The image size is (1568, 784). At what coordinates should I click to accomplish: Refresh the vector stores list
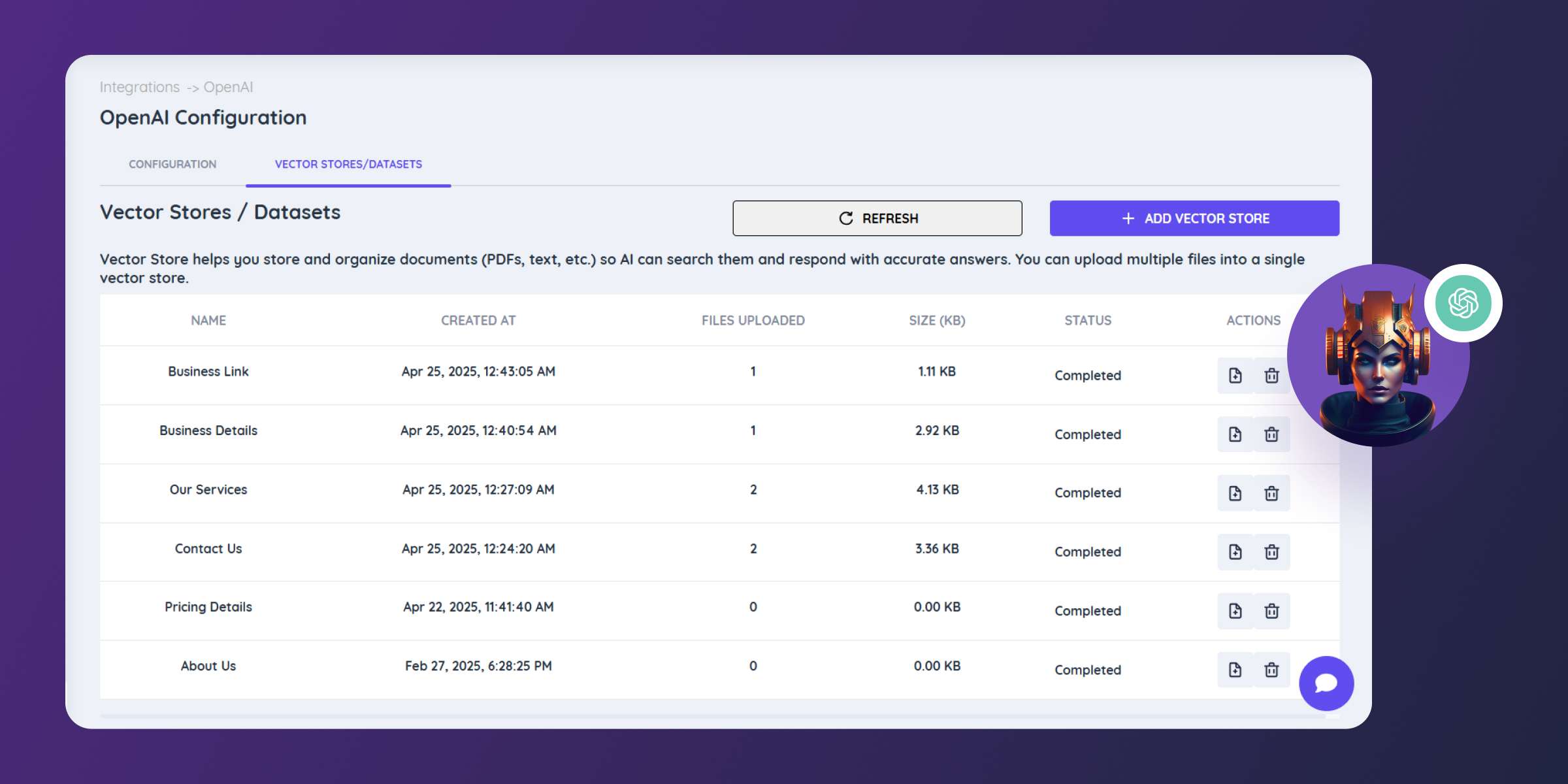pos(877,218)
